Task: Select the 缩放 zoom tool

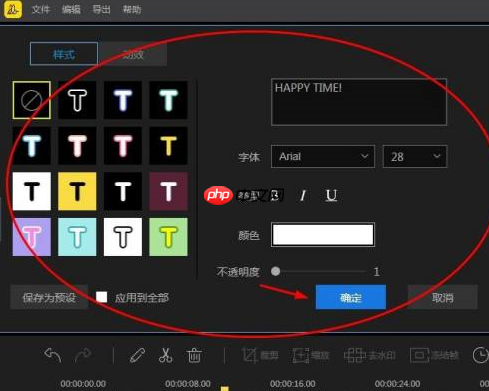Action: tap(311, 355)
